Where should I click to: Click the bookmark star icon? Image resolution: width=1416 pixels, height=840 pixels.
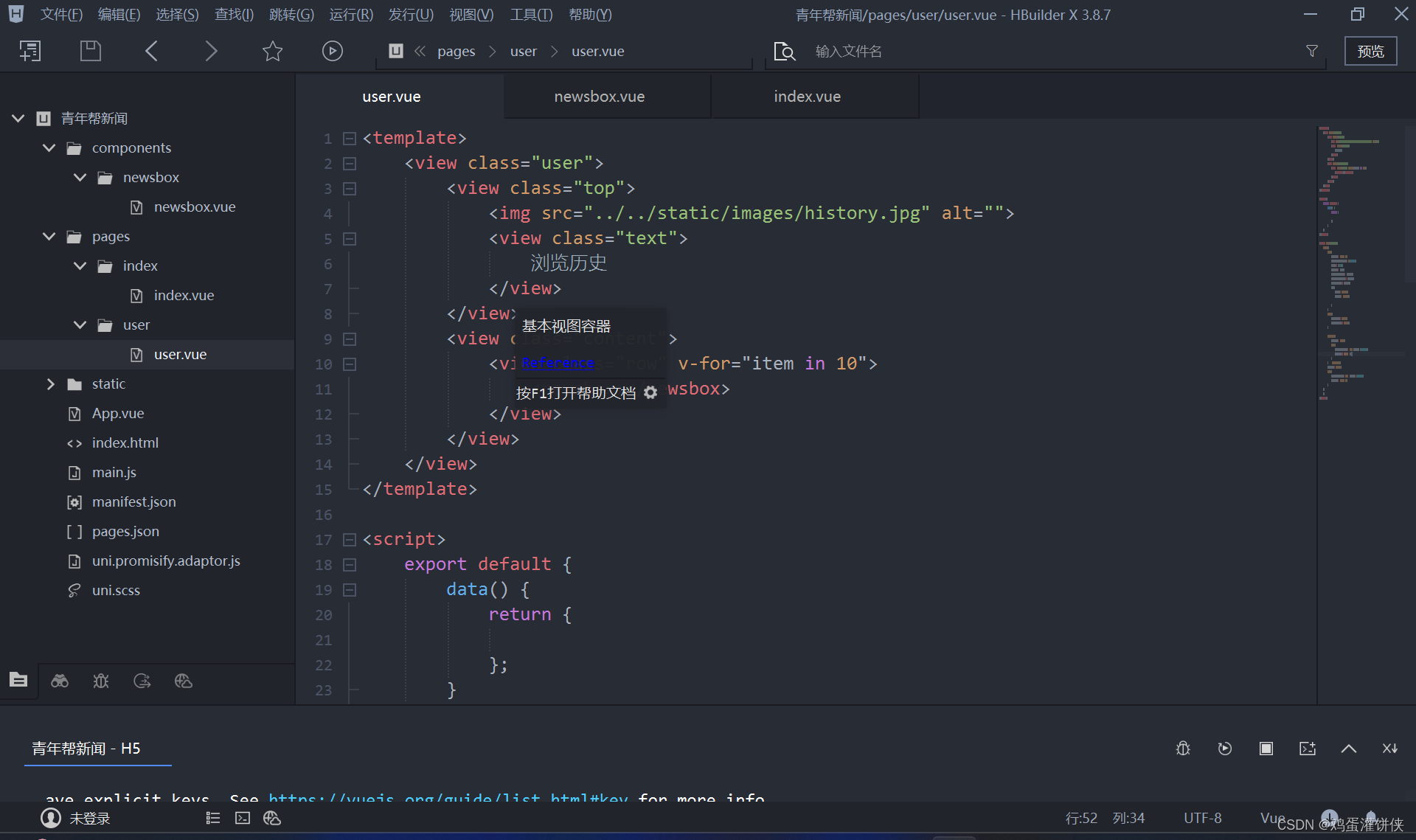coord(272,51)
